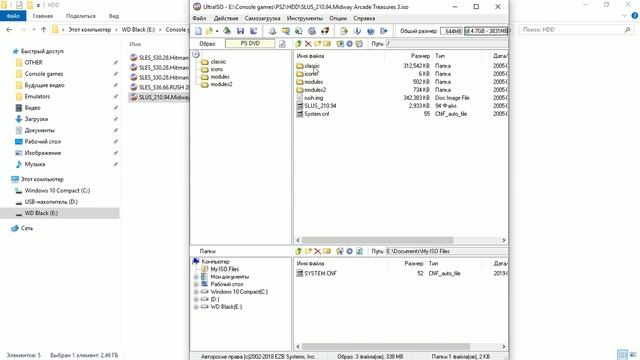This screenshot has width=640, height=360.
Task: Open the dropdown arrow next to the Open icon
Action: 217,31
